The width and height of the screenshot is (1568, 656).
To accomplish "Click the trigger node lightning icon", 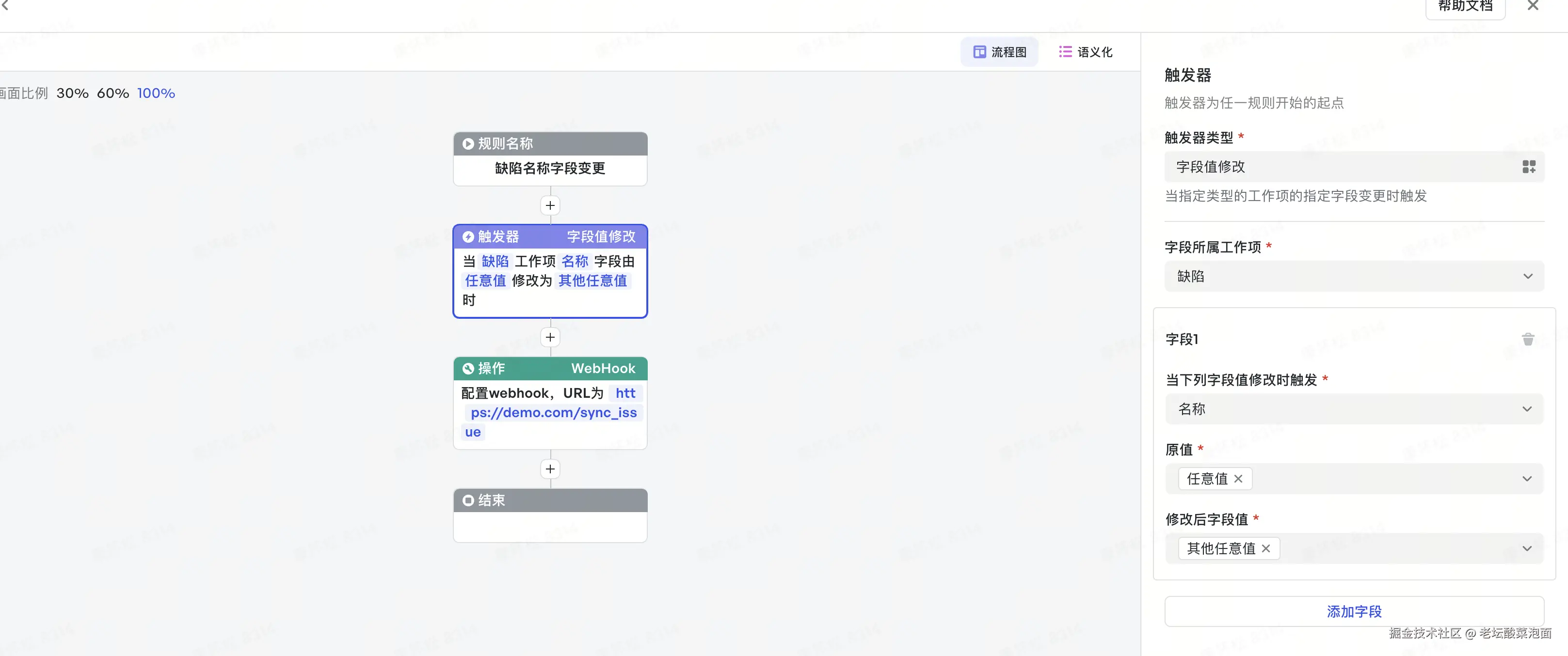I will pos(468,236).
